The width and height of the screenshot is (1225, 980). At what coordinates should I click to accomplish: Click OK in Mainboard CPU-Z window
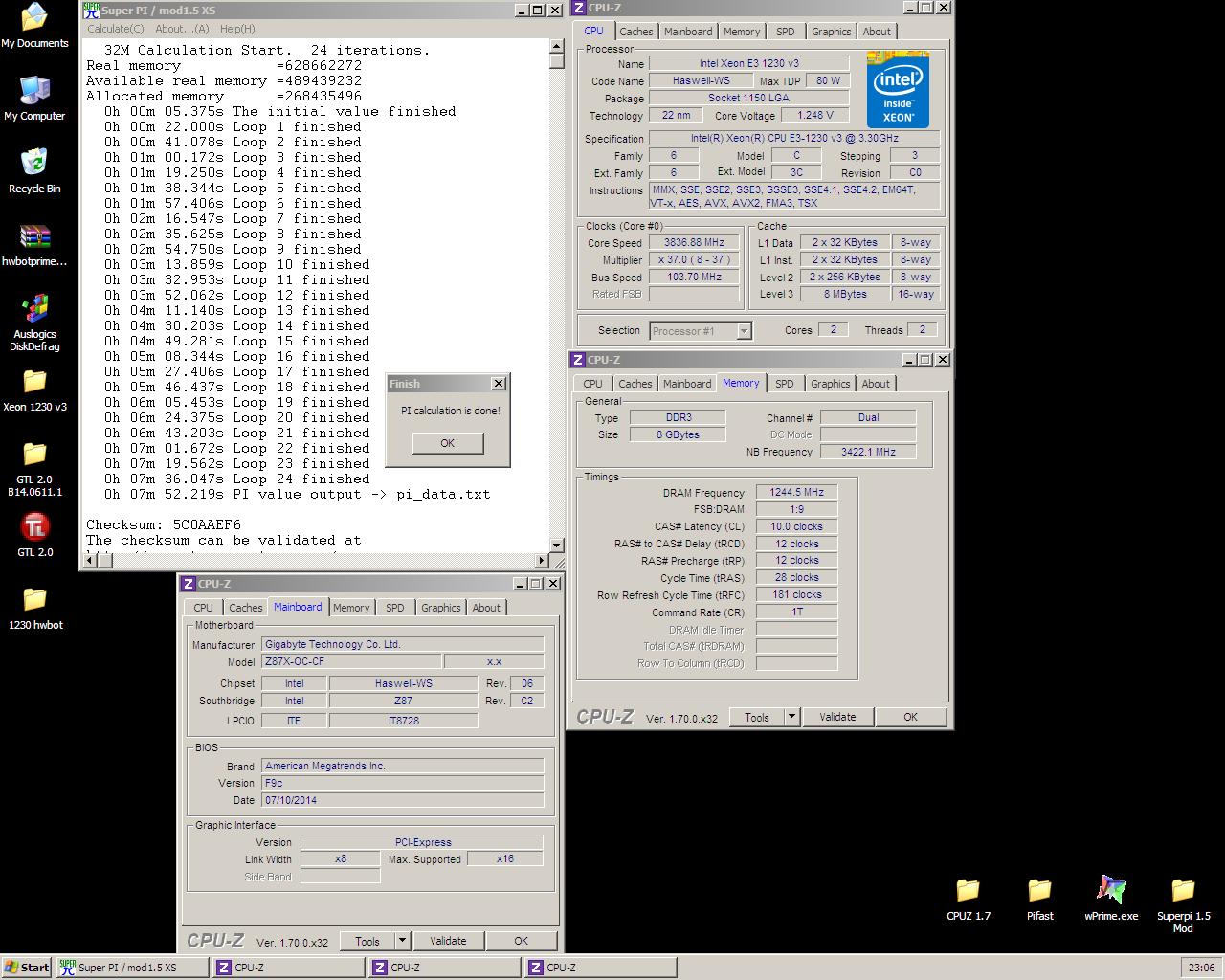[x=522, y=941]
